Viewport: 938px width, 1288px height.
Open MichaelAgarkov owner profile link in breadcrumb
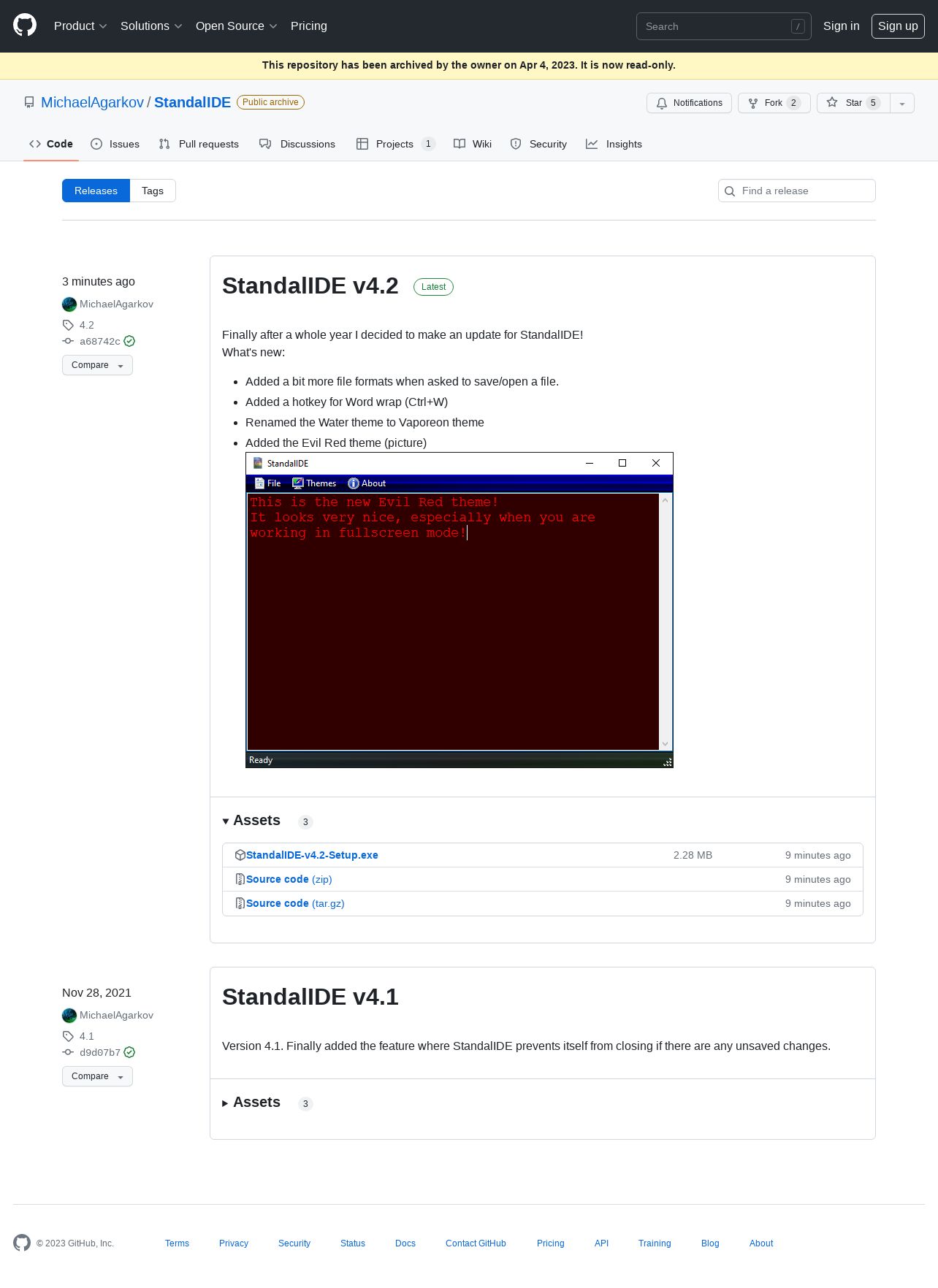tap(92, 102)
